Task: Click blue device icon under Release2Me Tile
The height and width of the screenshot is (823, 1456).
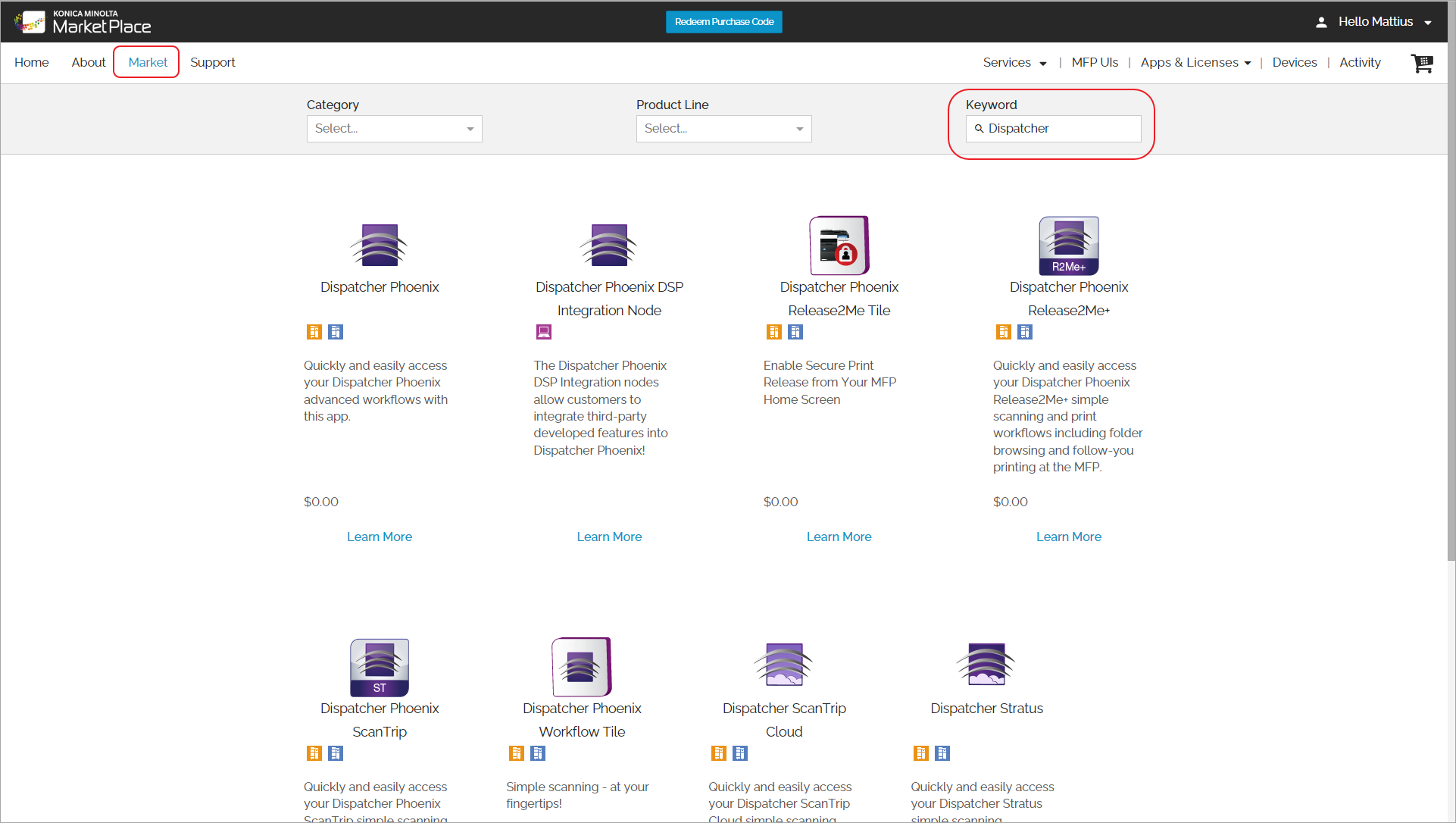Action: (x=795, y=332)
